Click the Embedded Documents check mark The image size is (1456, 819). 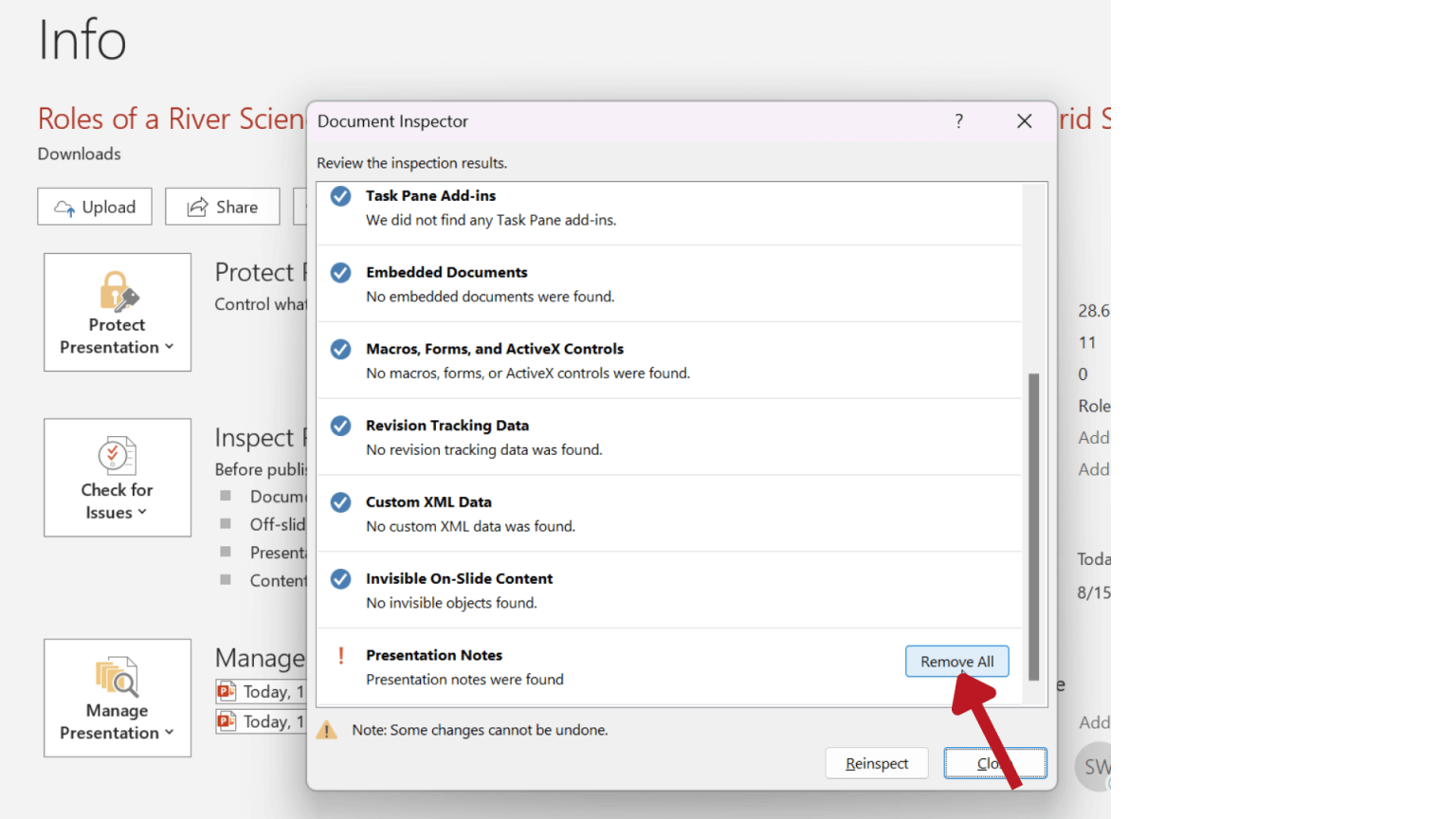pos(340,273)
